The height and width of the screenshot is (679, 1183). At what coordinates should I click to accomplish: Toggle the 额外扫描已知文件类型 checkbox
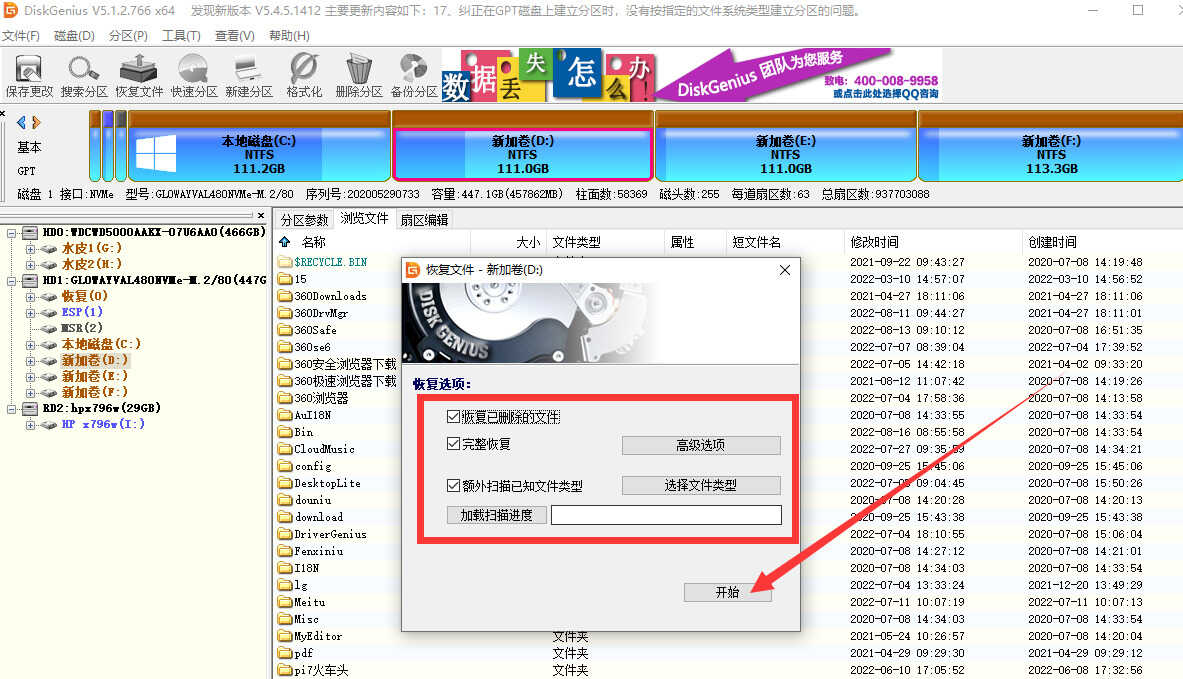[x=453, y=485]
